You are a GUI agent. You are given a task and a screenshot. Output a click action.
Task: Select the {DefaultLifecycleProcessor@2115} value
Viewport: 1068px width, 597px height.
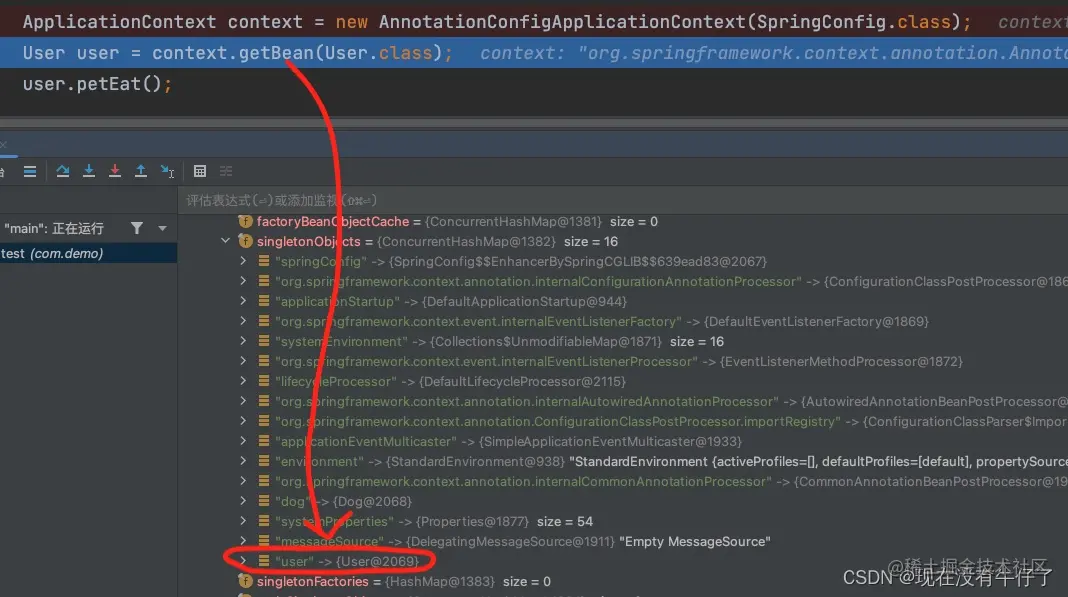522,382
